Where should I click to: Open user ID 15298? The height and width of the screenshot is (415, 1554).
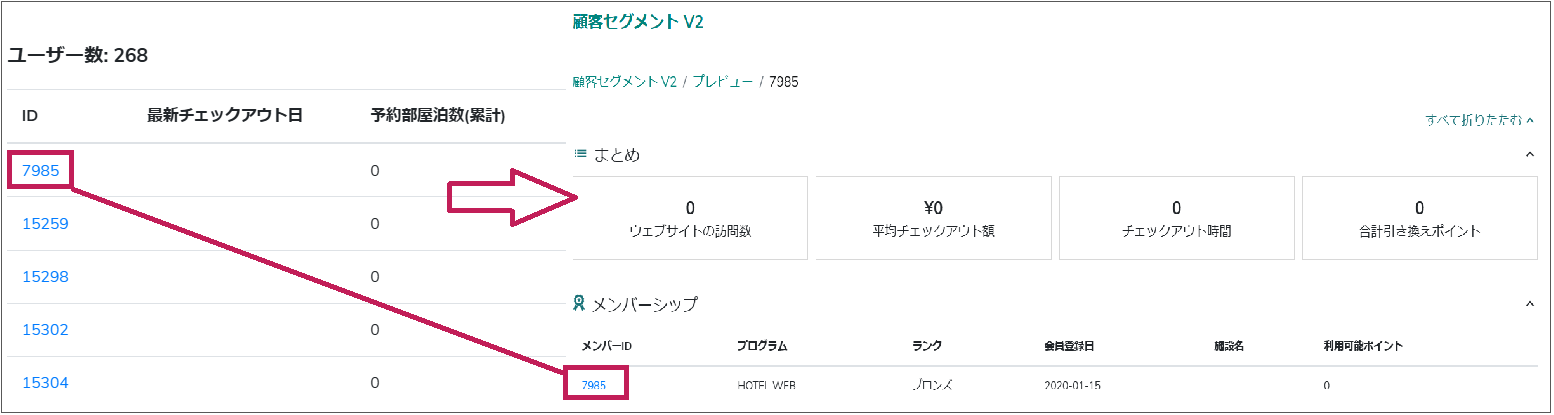click(45, 277)
